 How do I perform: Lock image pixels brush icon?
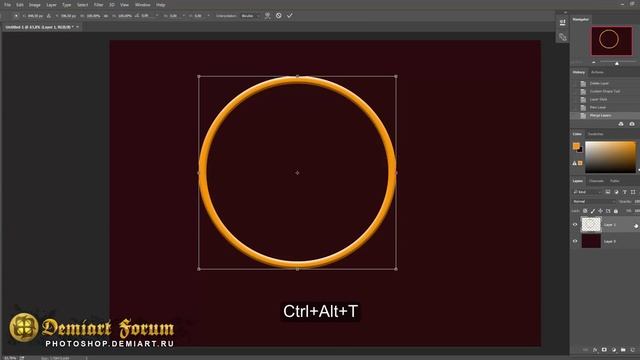tap(593, 211)
